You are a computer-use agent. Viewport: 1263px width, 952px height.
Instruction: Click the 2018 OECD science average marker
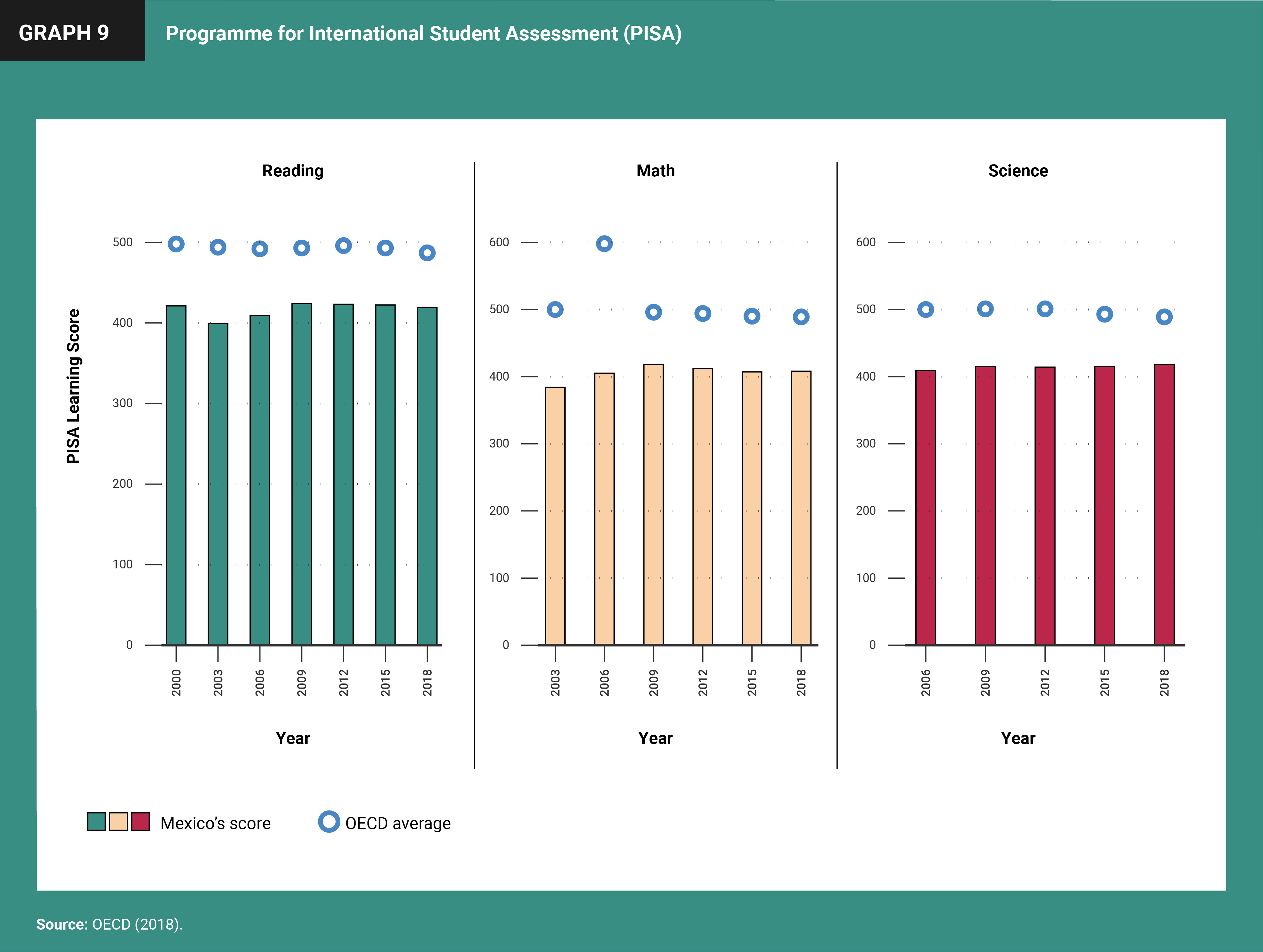[x=1164, y=317]
